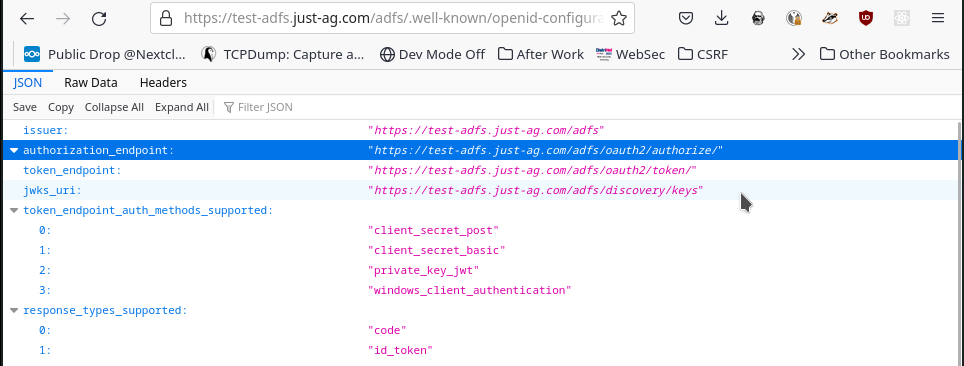The height and width of the screenshot is (366, 964).
Task: Click Collapse All in JSON toolbar
Action: pos(114,107)
